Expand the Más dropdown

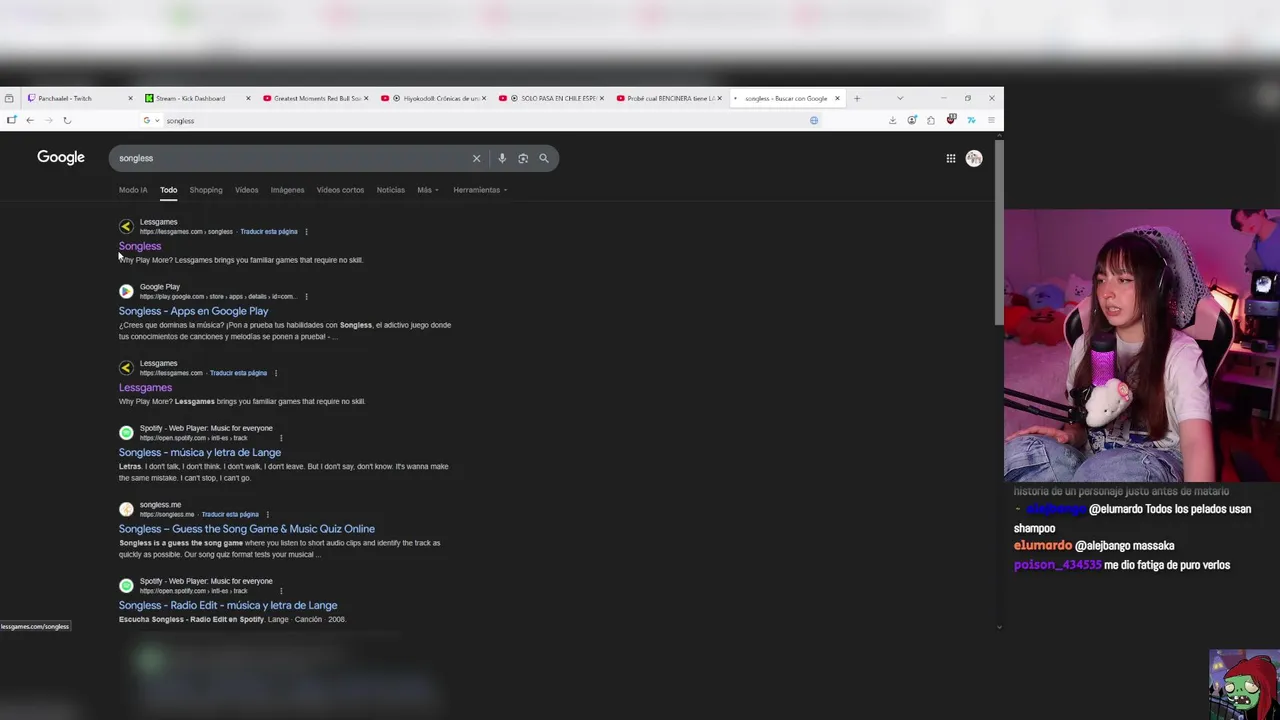coord(427,190)
